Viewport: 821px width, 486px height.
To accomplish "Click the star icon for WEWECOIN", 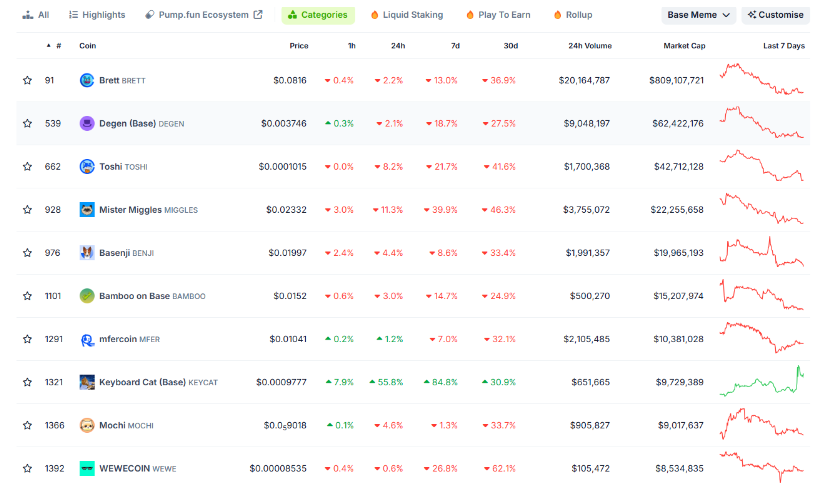I will click(x=27, y=468).
